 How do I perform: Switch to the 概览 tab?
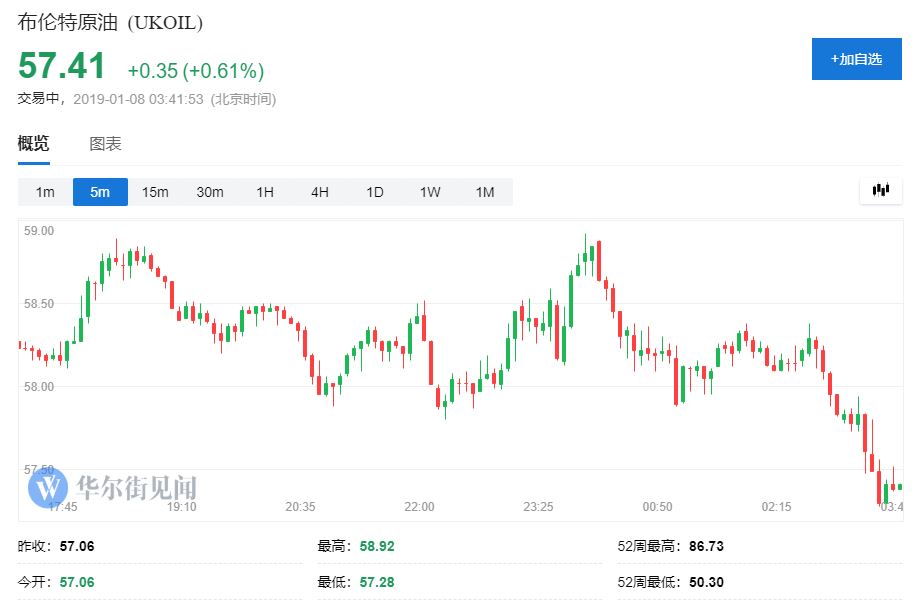coord(33,144)
